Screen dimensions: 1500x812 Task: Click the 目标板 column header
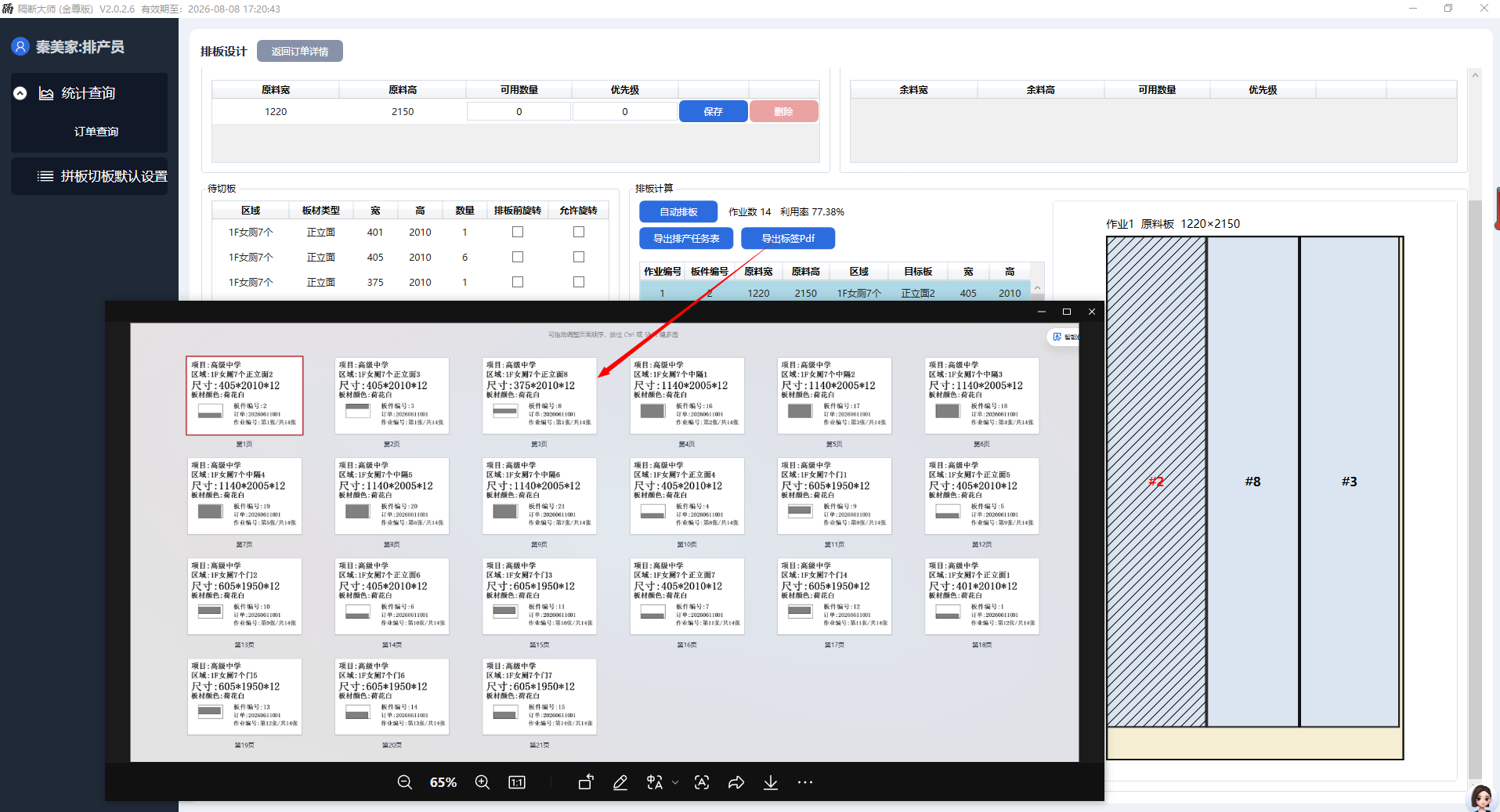click(x=918, y=271)
